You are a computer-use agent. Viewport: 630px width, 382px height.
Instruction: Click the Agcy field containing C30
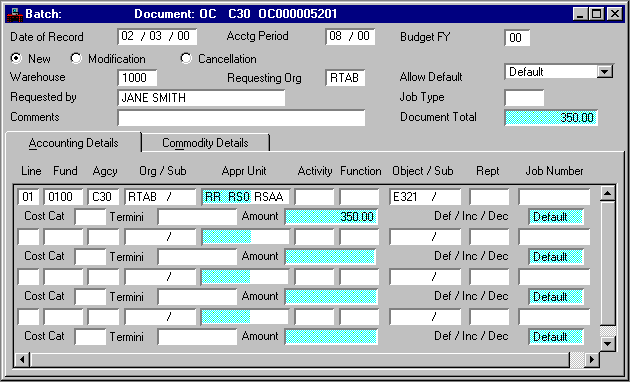(x=104, y=197)
